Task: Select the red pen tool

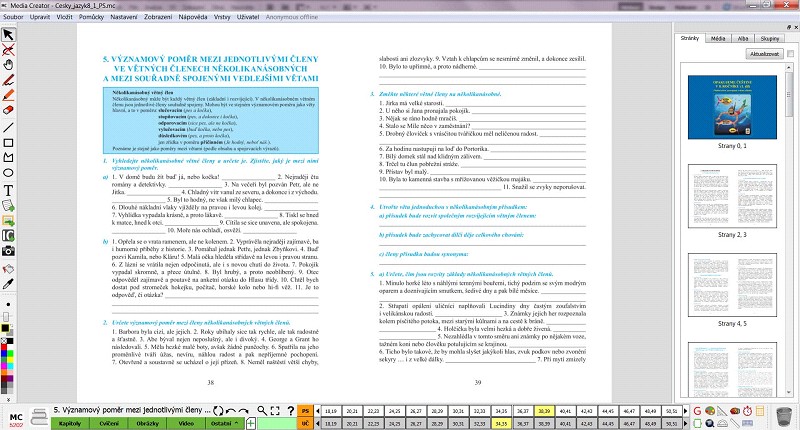Action: (x=8, y=80)
